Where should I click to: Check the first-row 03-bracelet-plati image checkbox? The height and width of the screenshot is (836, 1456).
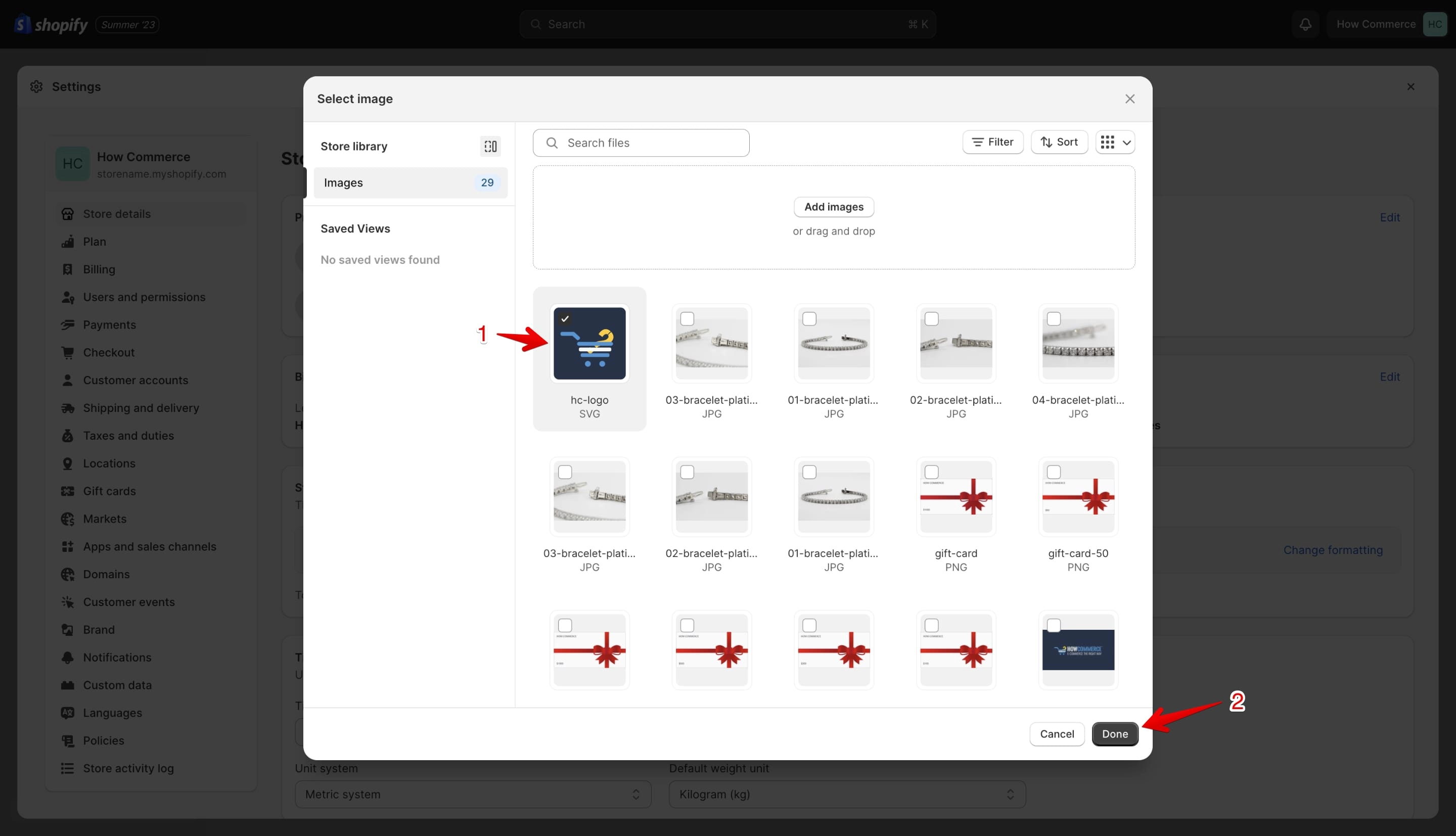click(687, 318)
